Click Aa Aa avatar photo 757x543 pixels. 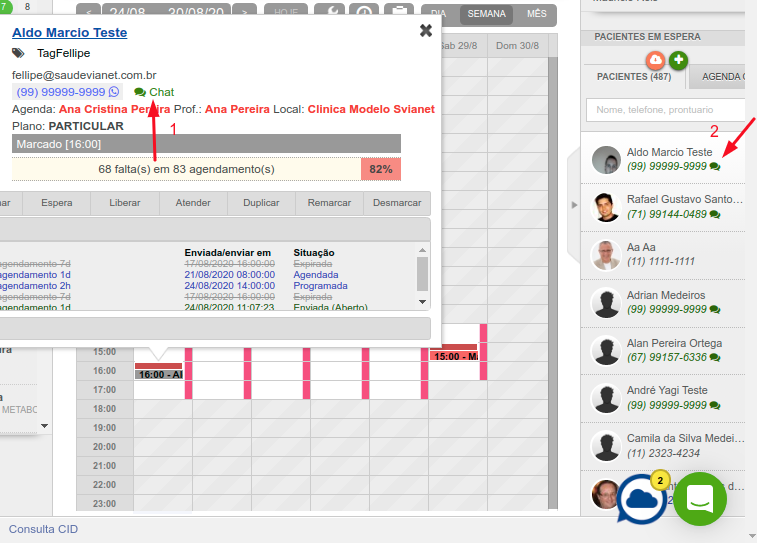pyautogui.click(x=606, y=255)
